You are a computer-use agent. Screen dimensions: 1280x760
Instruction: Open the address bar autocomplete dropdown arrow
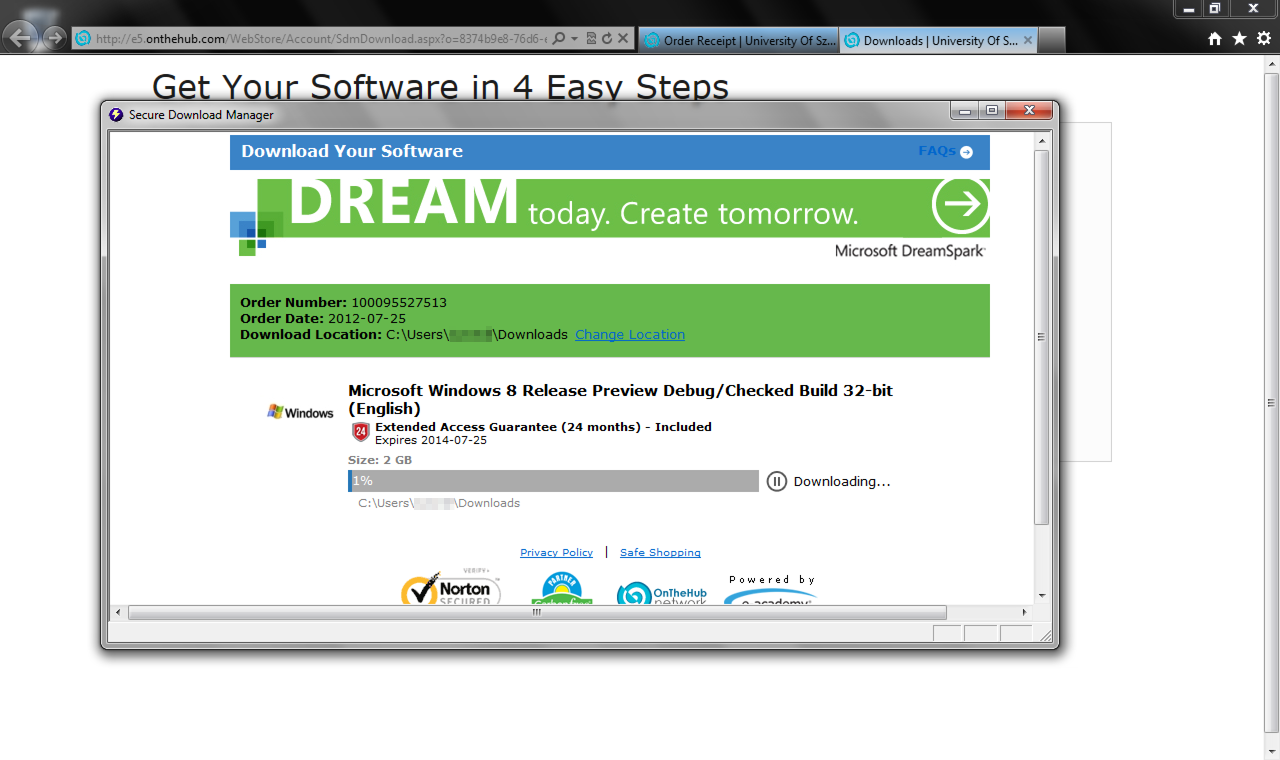click(x=575, y=39)
